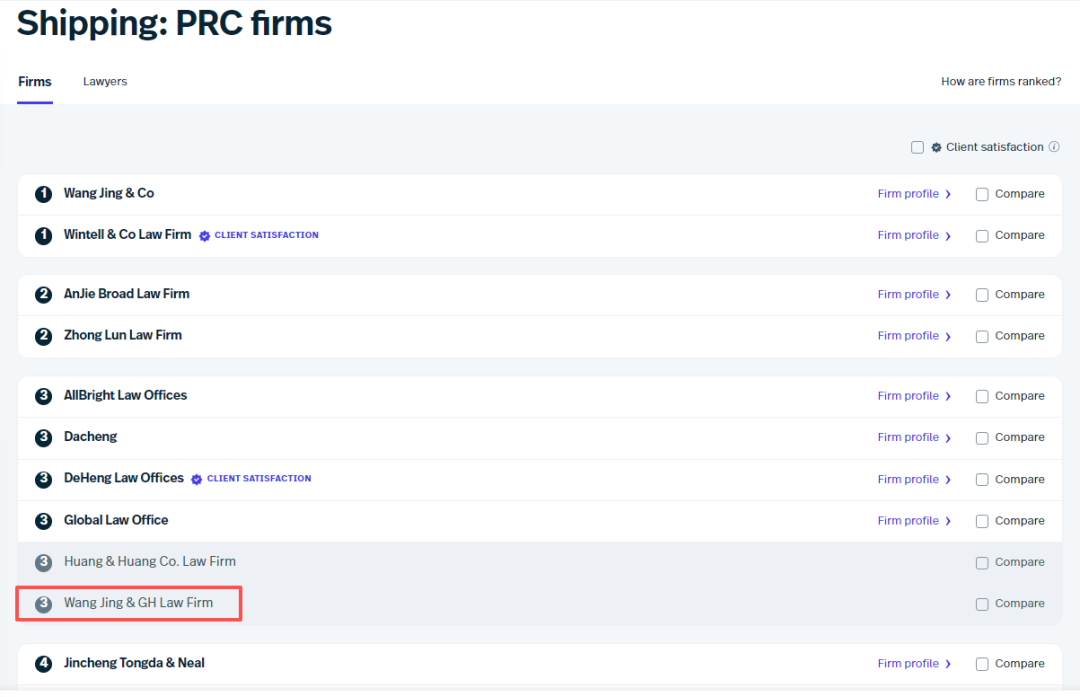Viewport: 1080px width, 697px height.
Task: Check Compare for Dacheng
Action: click(982, 439)
